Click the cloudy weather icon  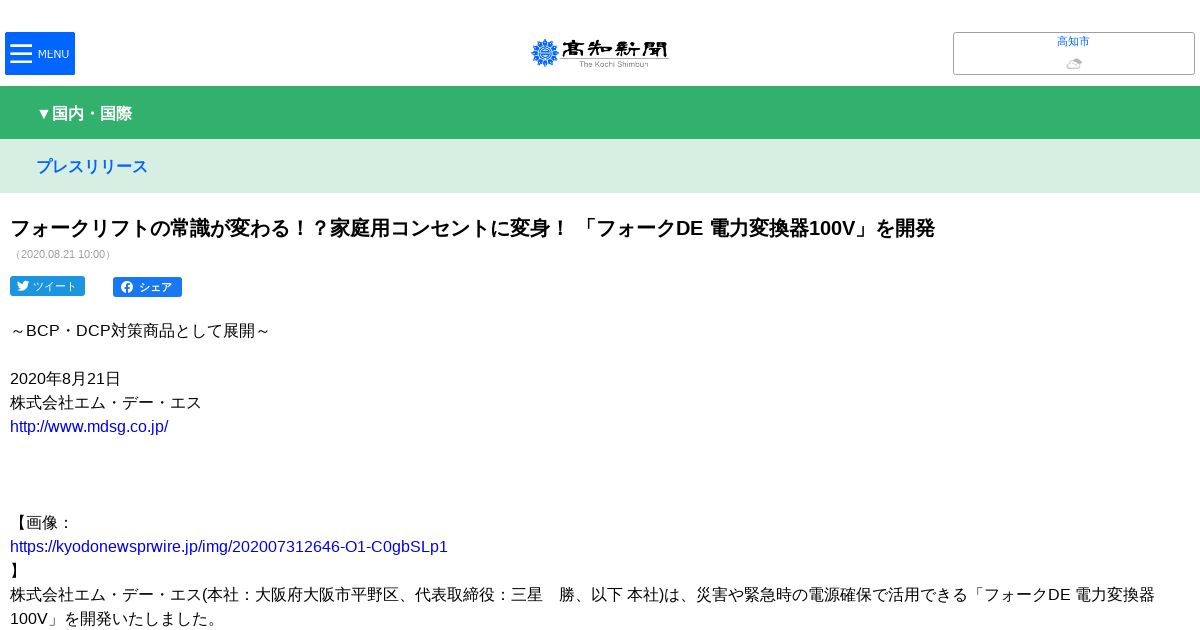click(1074, 63)
